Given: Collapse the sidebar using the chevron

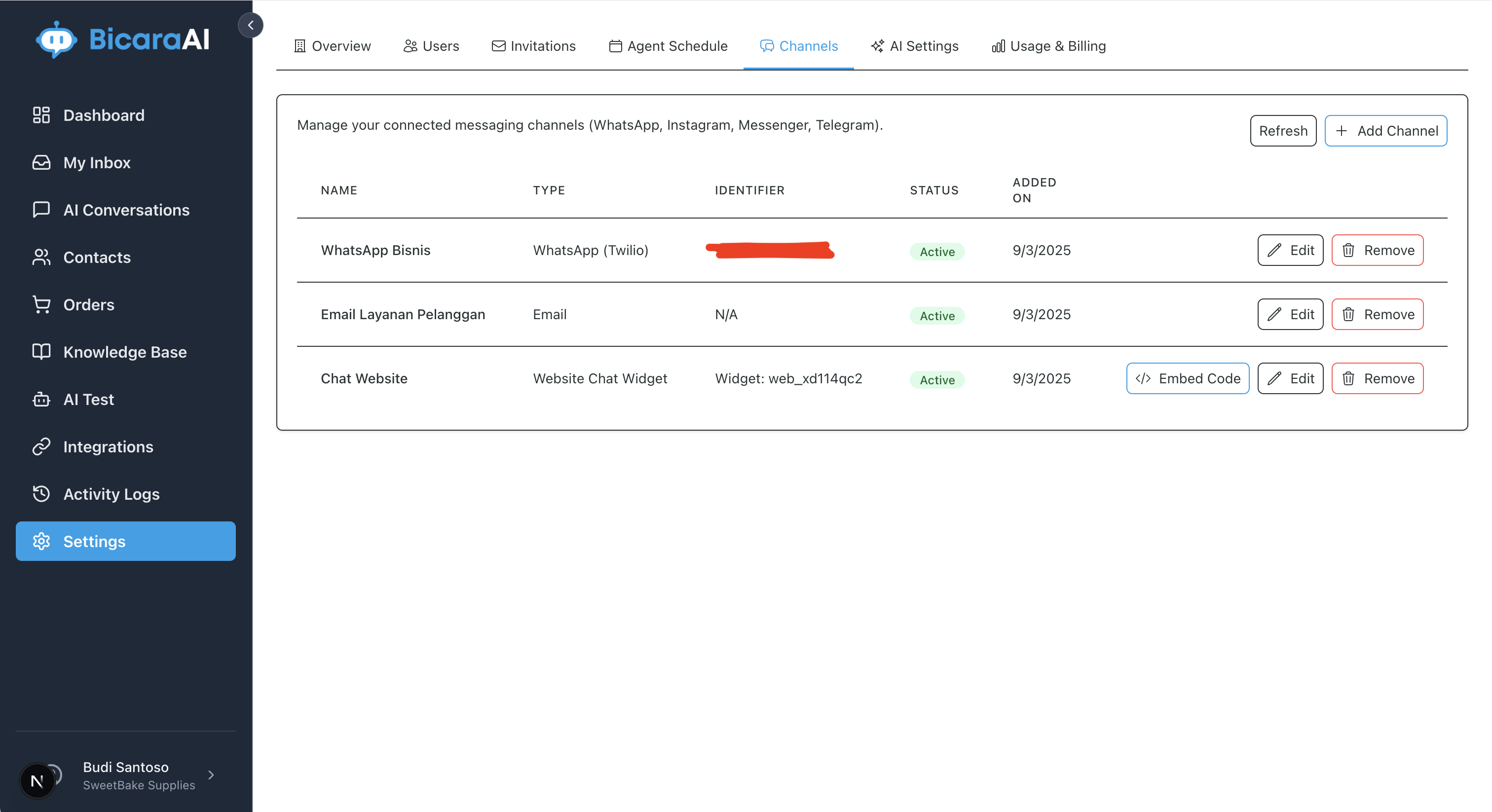Looking at the screenshot, I should tap(251, 25).
